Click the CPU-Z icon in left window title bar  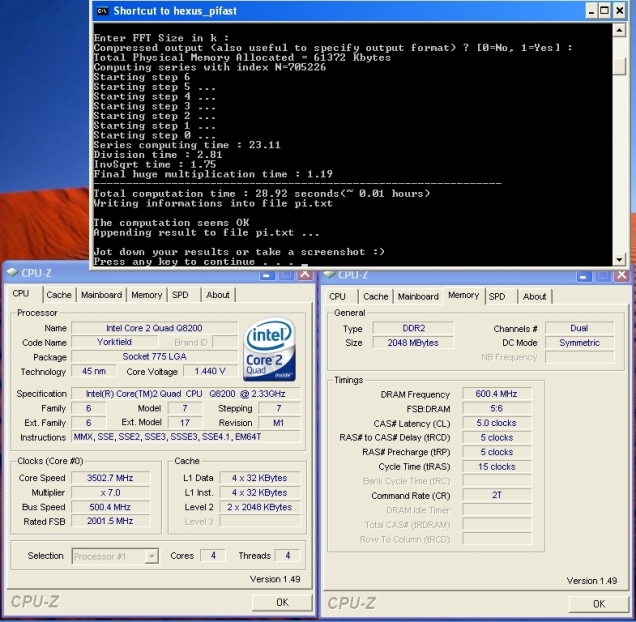[x=13, y=272]
